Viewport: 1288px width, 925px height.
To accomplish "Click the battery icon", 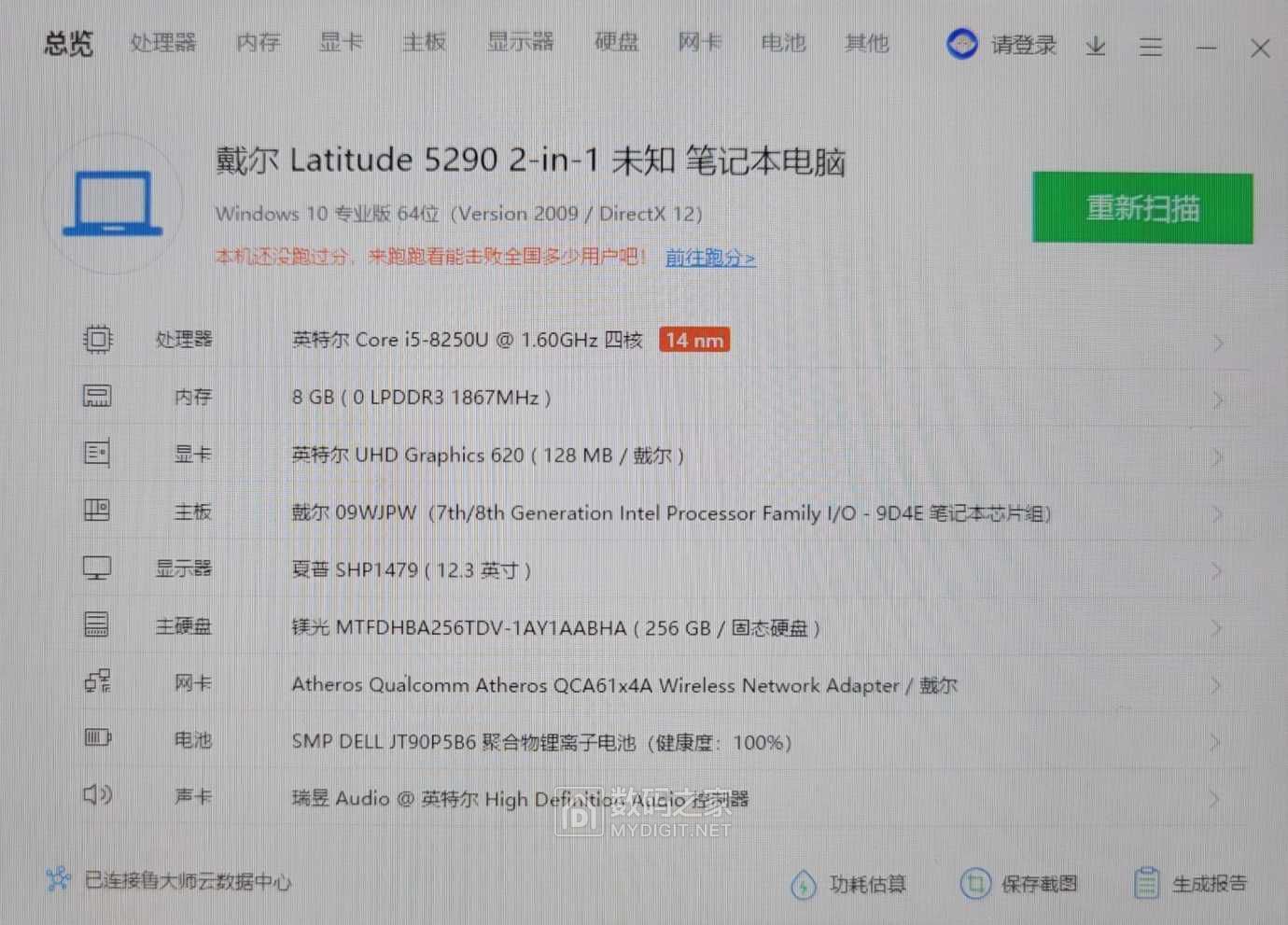I will 97,738.
